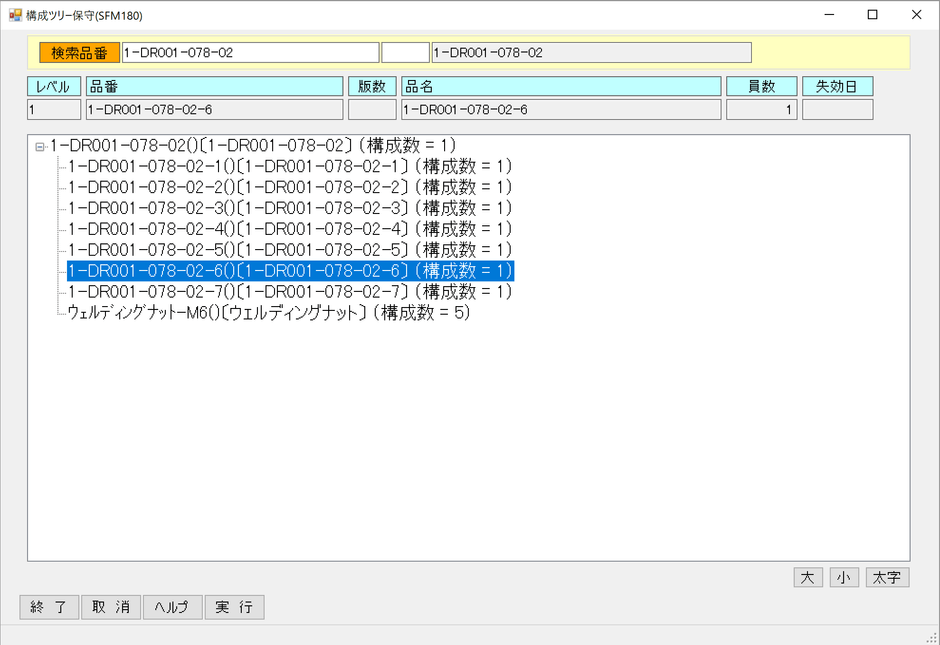Collapse the root node 1-DR001-078-02
The width and height of the screenshot is (940, 645).
(x=40, y=147)
